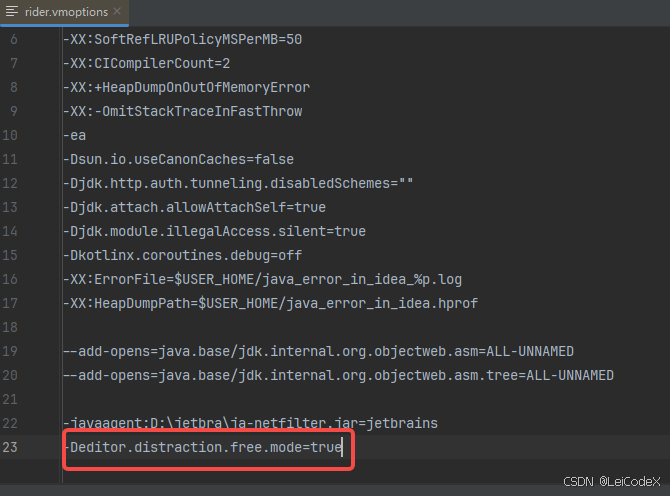Click gutter line number 20
Screen dimensions: 670x496
(x=10, y=375)
